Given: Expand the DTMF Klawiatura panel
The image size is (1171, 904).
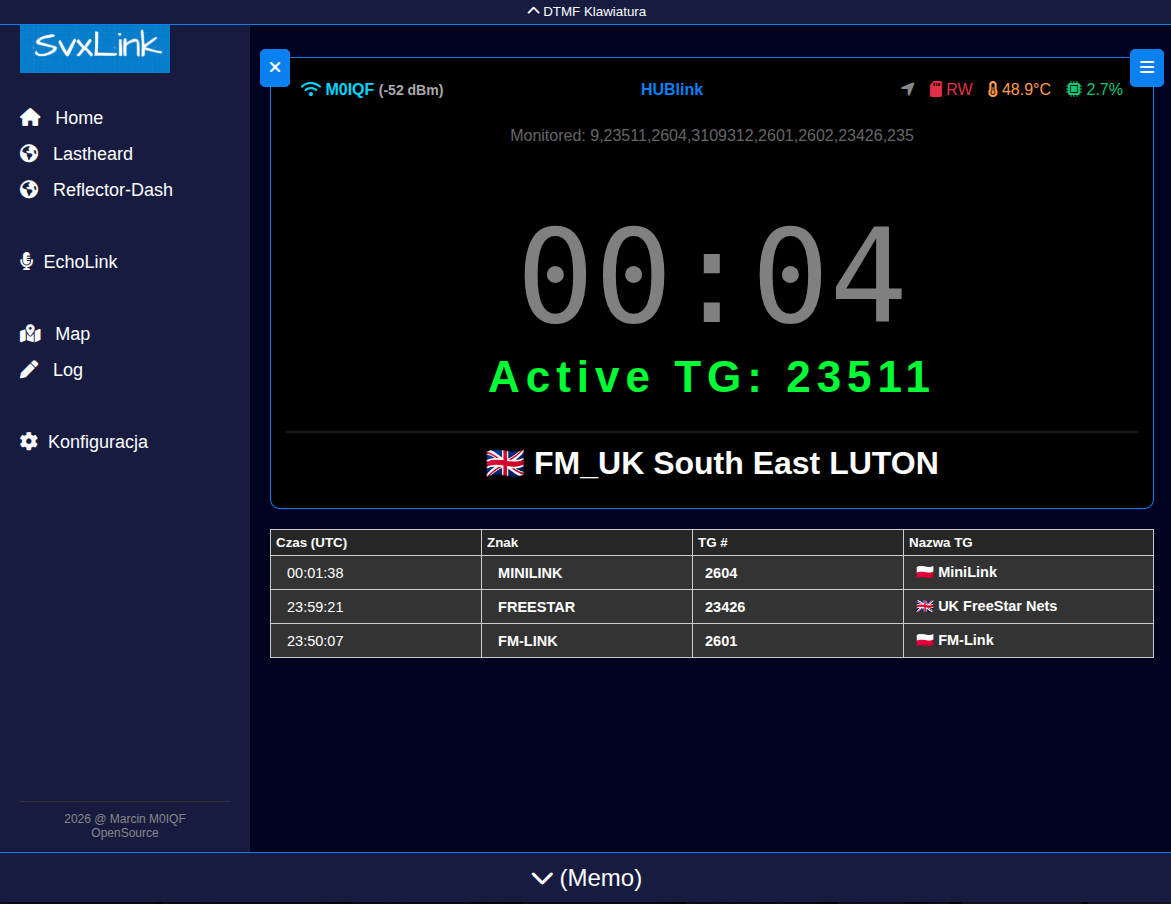Looking at the screenshot, I should pyautogui.click(x=586, y=12).
